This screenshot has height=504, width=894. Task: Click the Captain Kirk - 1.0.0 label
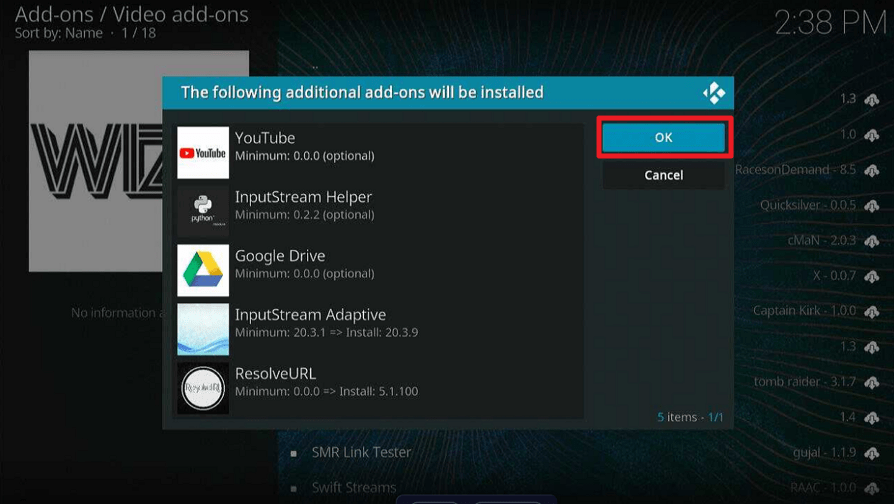click(804, 311)
